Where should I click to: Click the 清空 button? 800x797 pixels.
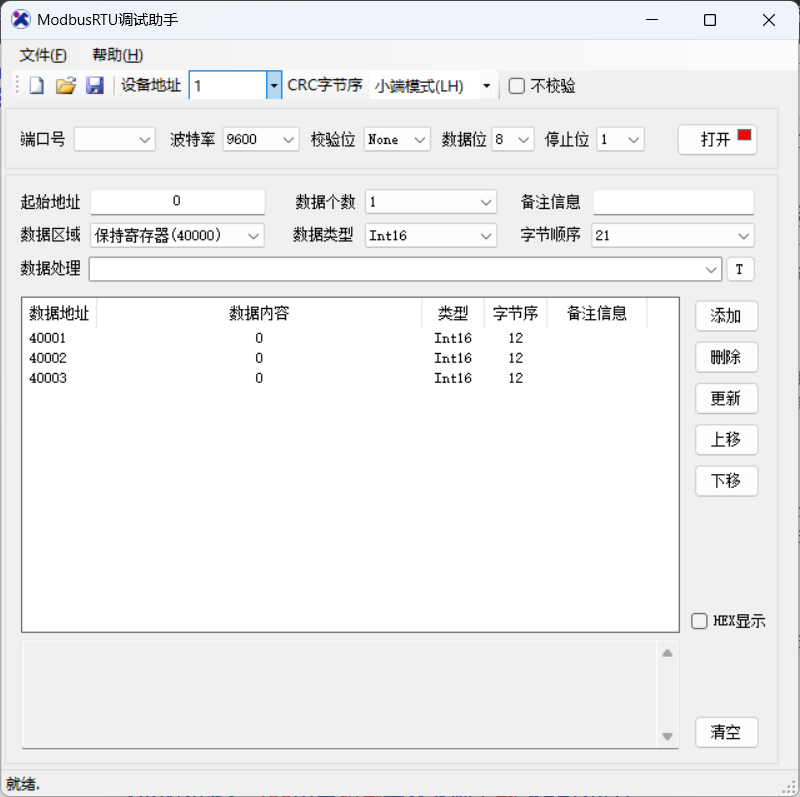pos(726,733)
